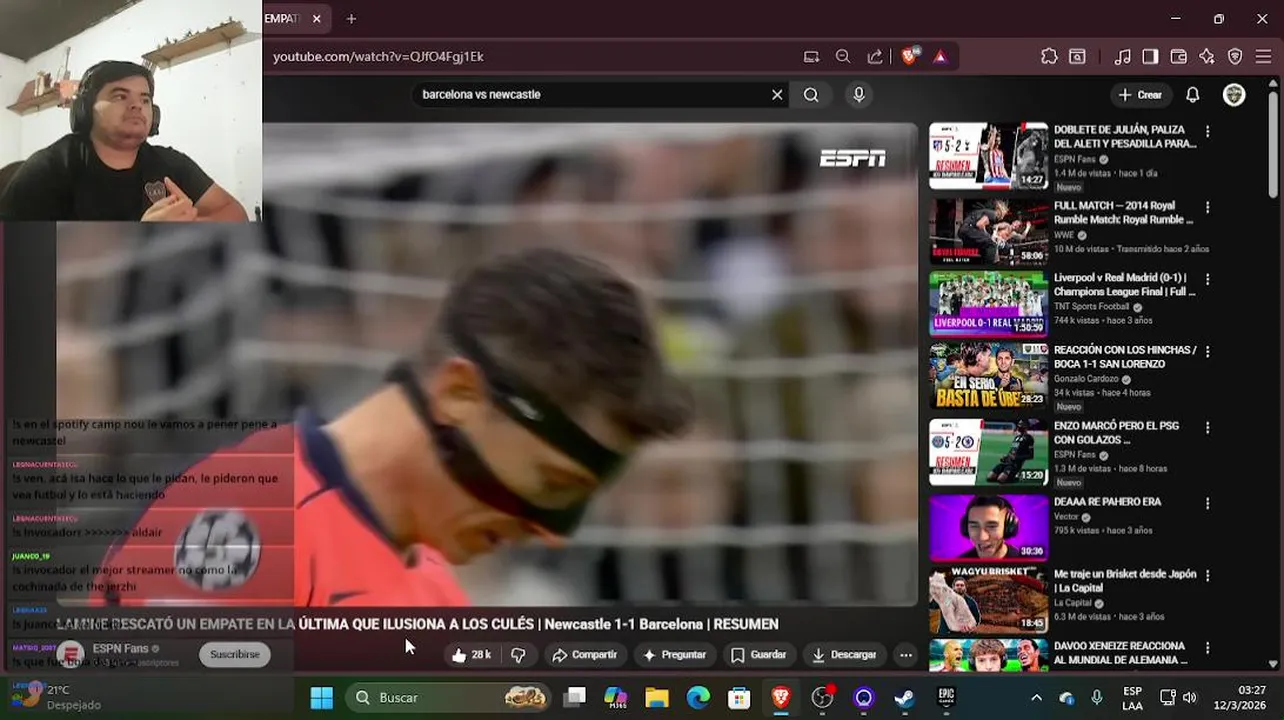Like the video (28 k thumbs up)
The width and height of the screenshot is (1284, 720).
[x=471, y=655]
